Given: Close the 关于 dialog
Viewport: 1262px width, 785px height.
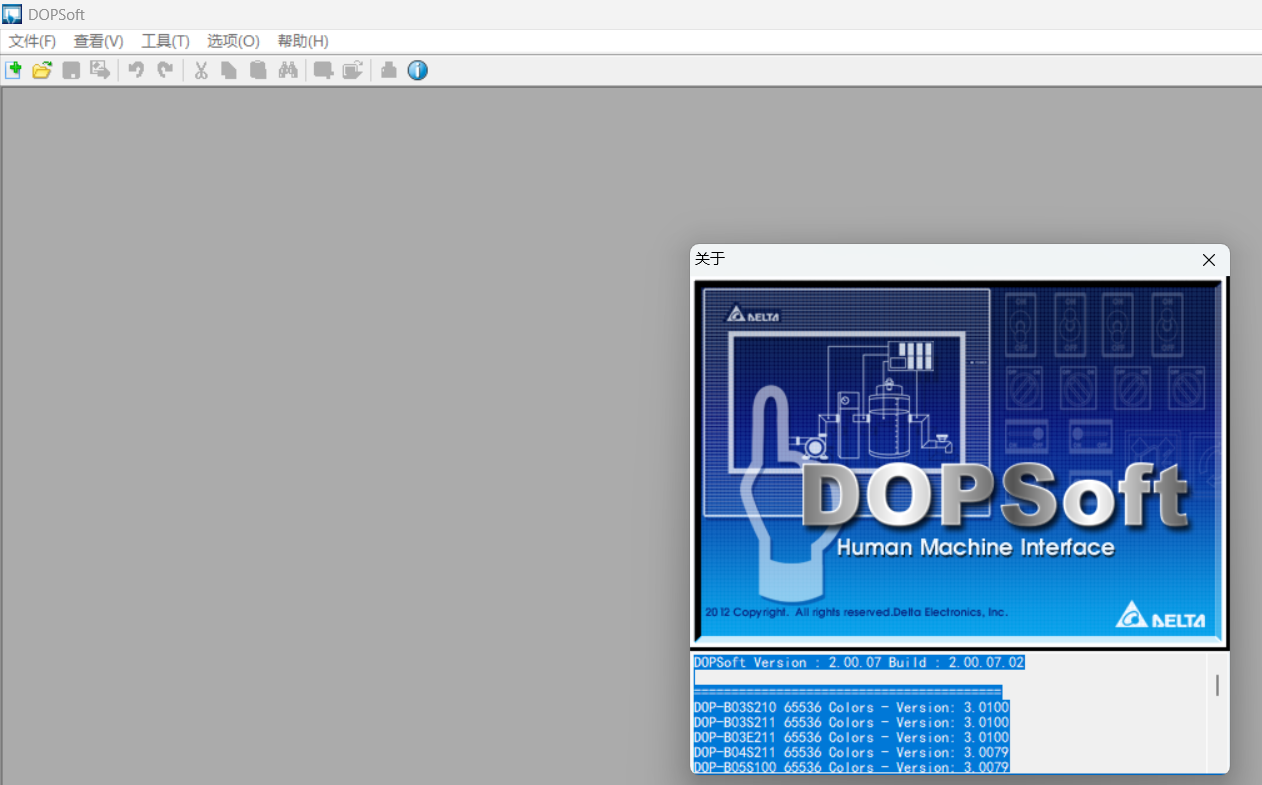Looking at the screenshot, I should 1208,260.
